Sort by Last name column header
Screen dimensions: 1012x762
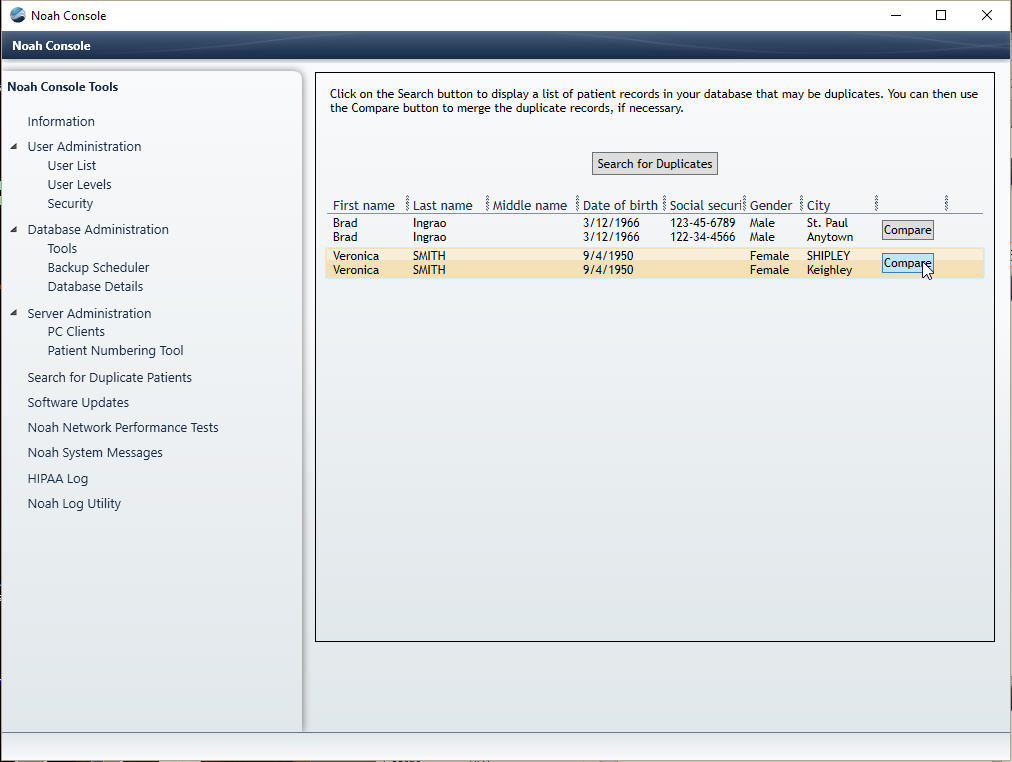(x=442, y=205)
